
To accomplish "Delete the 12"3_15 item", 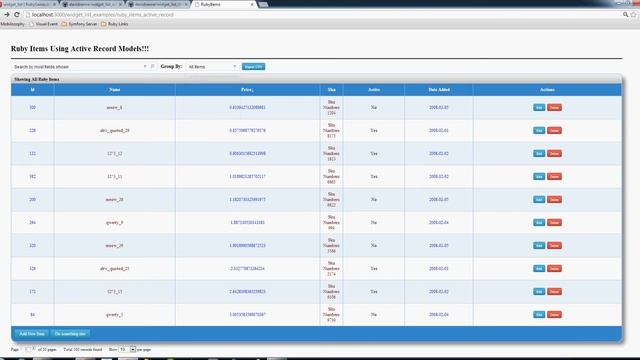I will [554, 291].
